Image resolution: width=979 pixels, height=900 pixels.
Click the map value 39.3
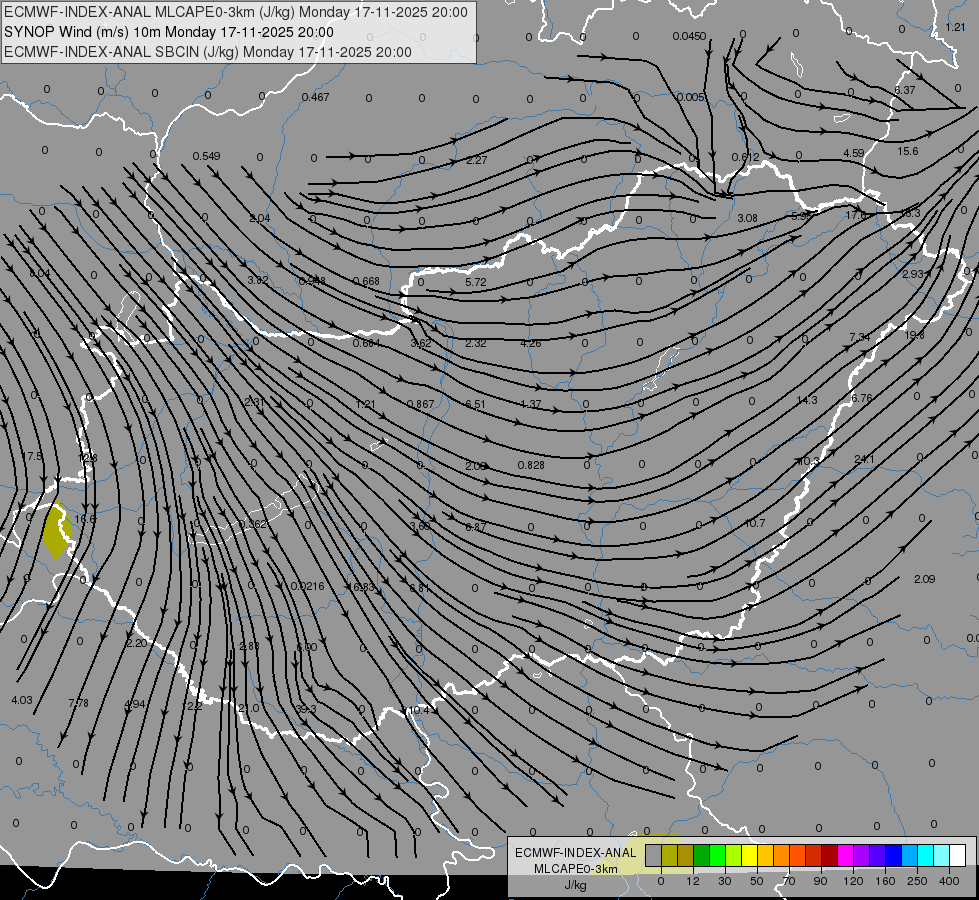click(306, 710)
